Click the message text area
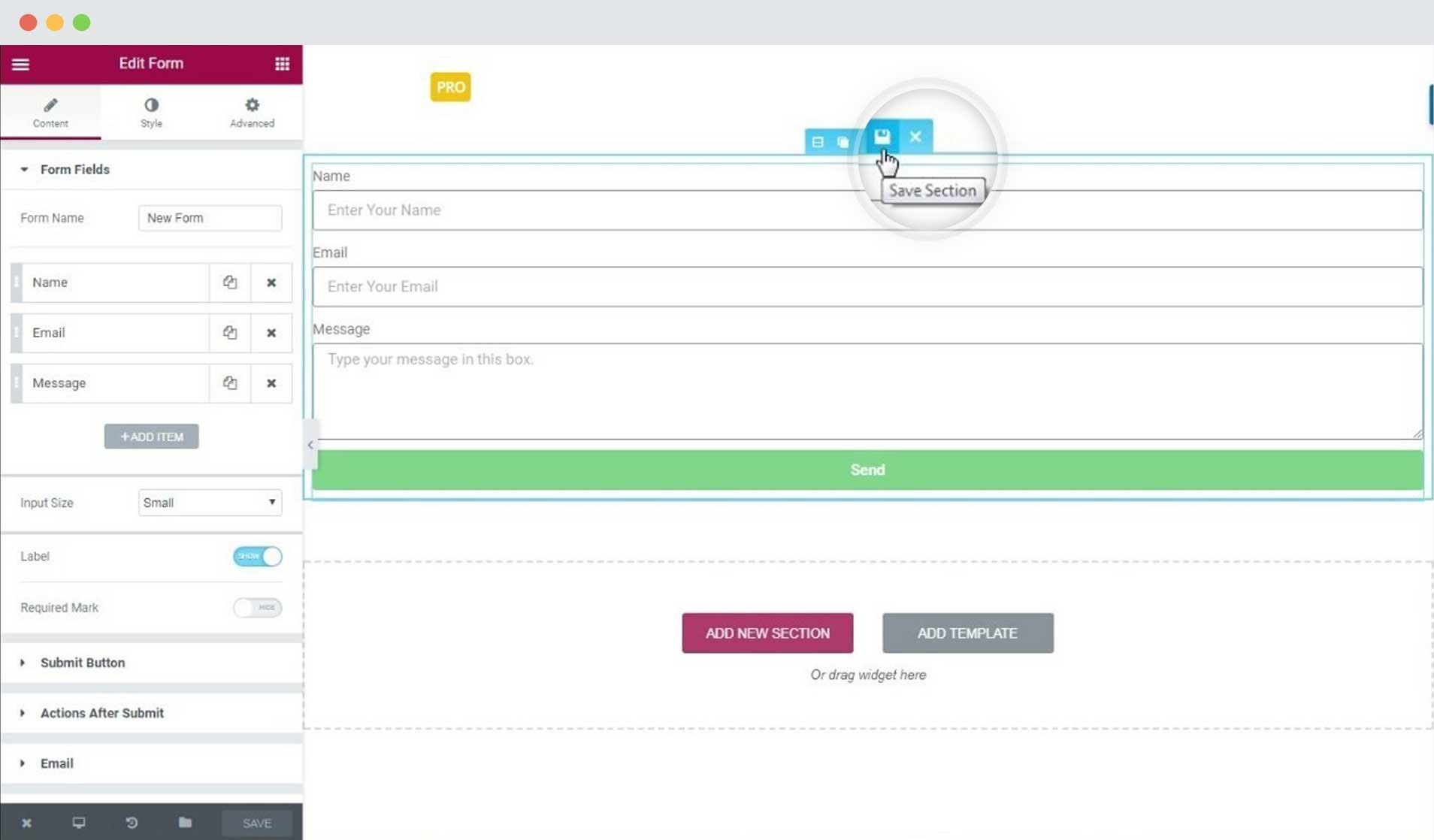The height and width of the screenshot is (840, 1434). point(867,391)
